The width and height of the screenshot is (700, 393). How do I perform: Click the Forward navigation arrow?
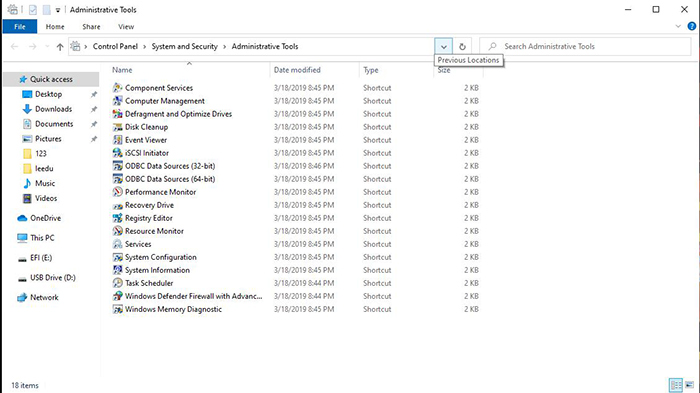point(32,46)
